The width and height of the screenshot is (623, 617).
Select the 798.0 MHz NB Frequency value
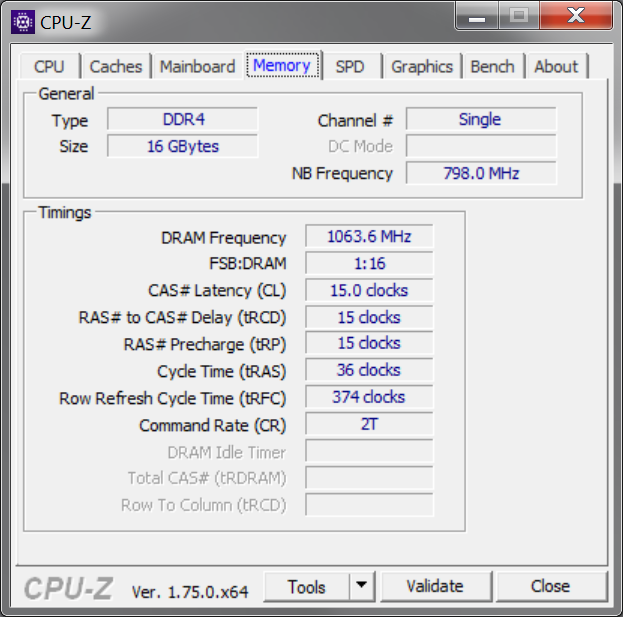(481, 173)
